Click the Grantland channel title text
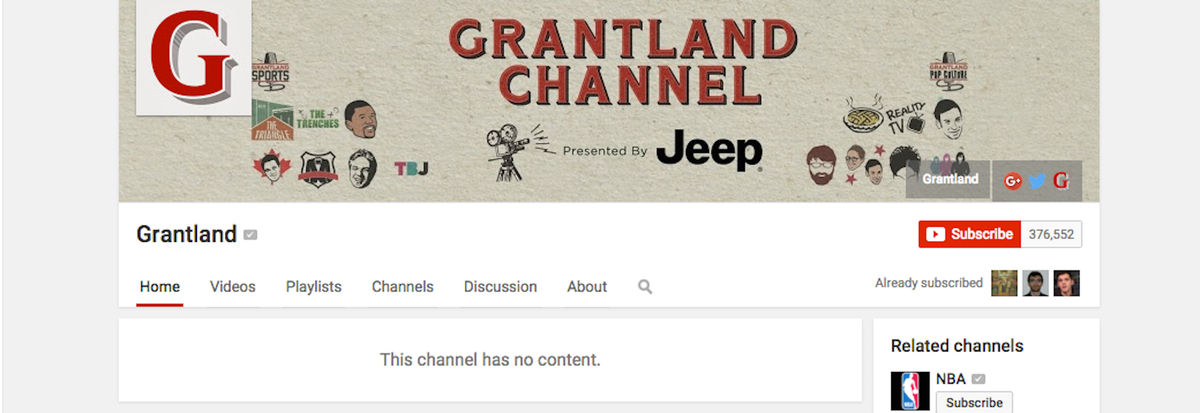The height and width of the screenshot is (413, 1200). [187, 235]
